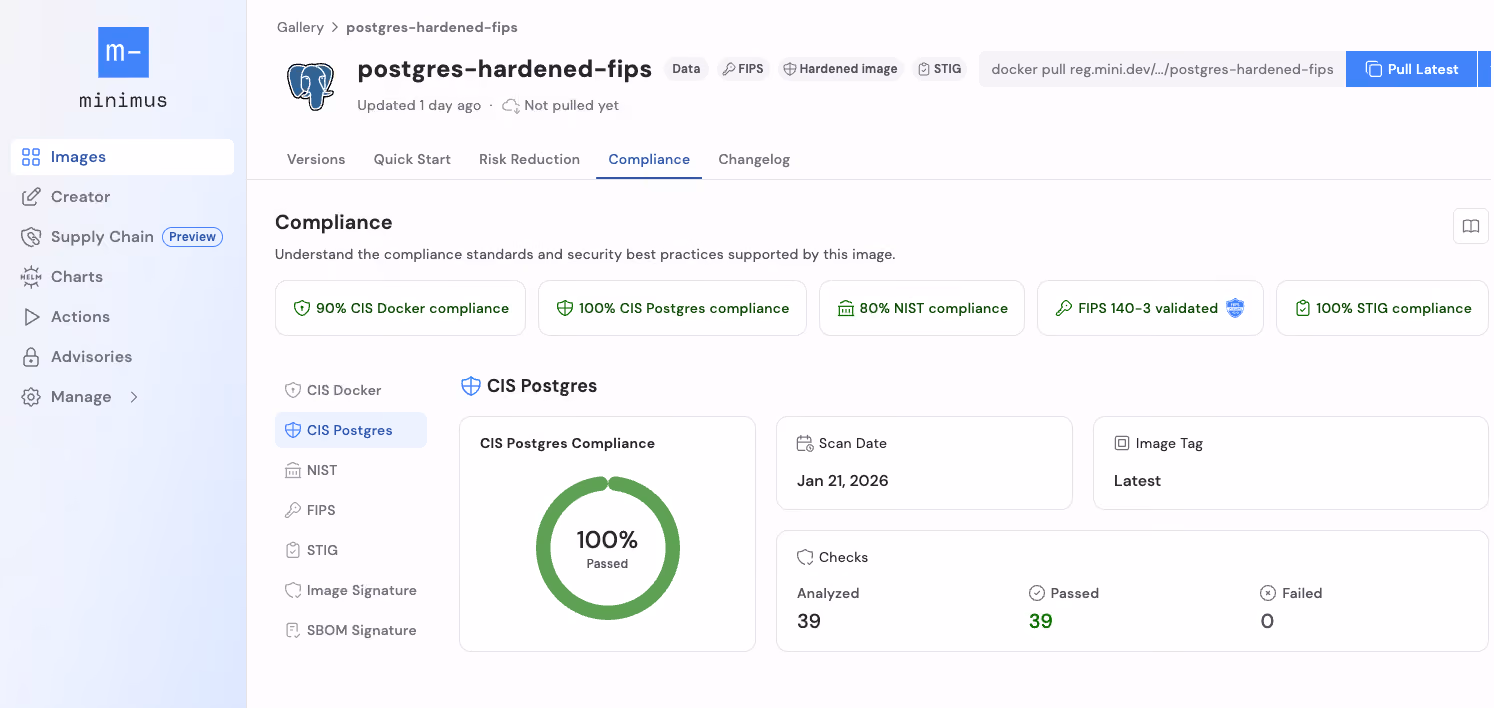Viewport: 1494px width, 708px height.
Task: Select STIG in compliance list
Action: (351, 550)
